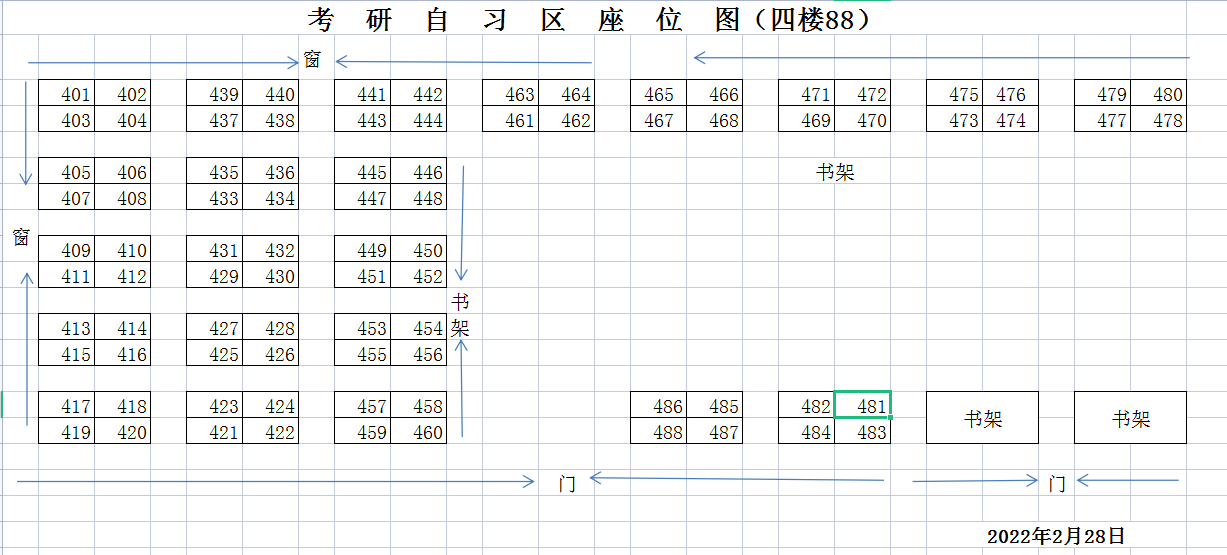Select seat cell 475
This screenshot has height=555, width=1227.
pos(955,94)
